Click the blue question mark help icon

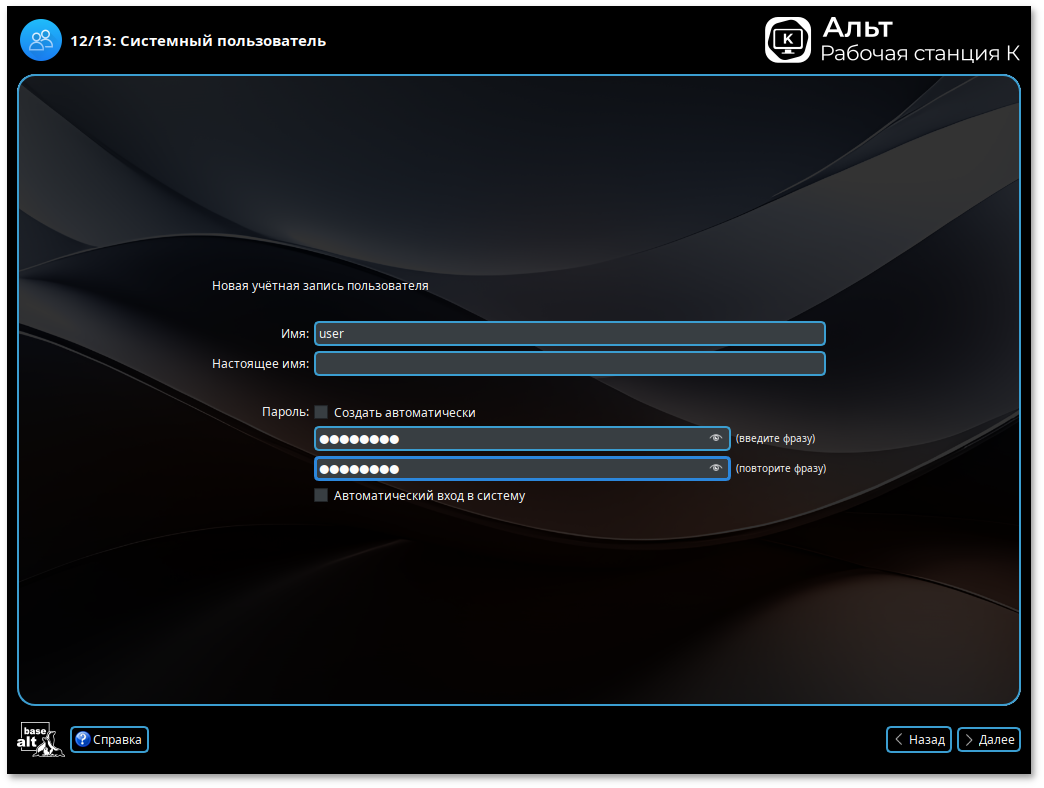pyautogui.click(x=83, y=740)
